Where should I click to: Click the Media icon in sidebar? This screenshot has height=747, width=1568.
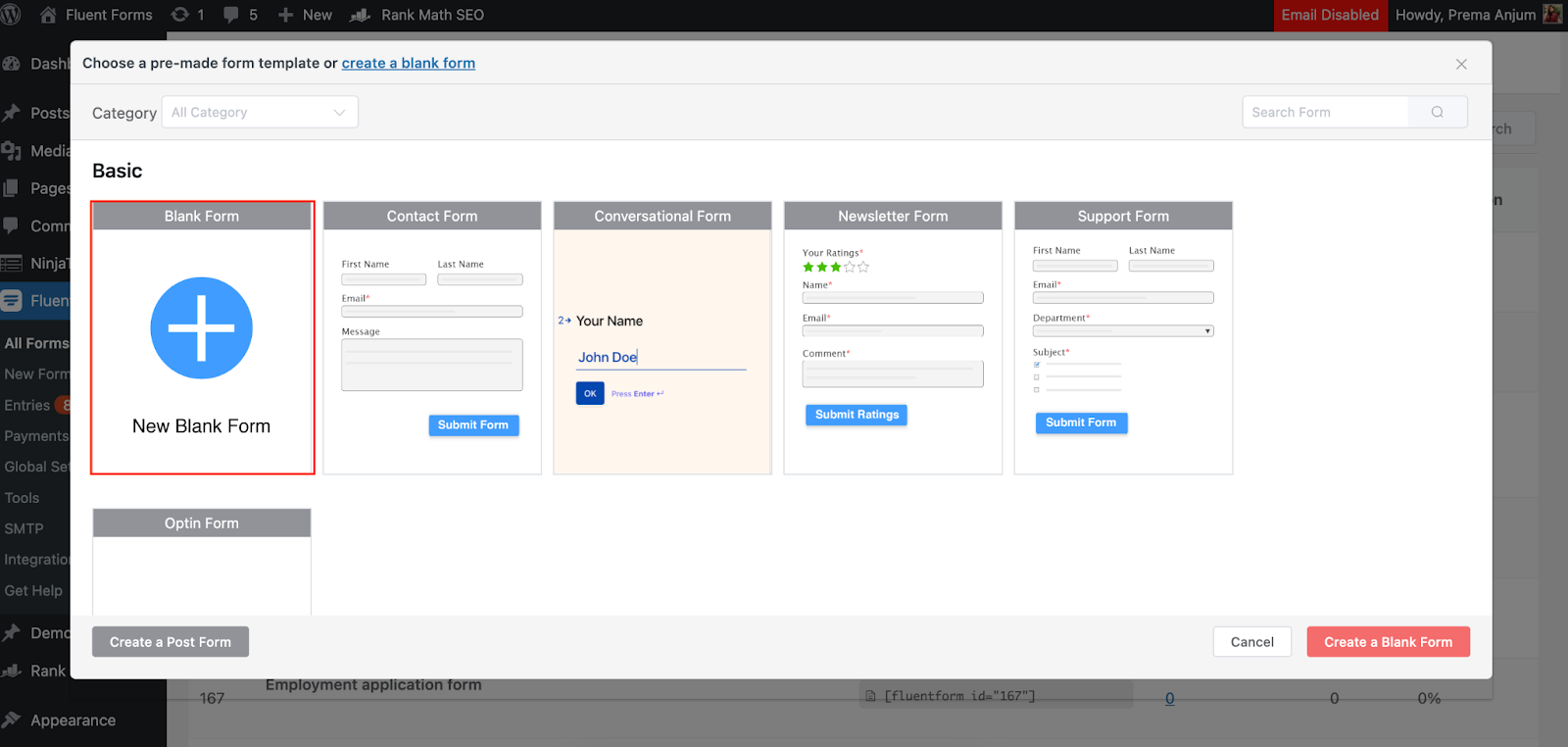(12, 151)
